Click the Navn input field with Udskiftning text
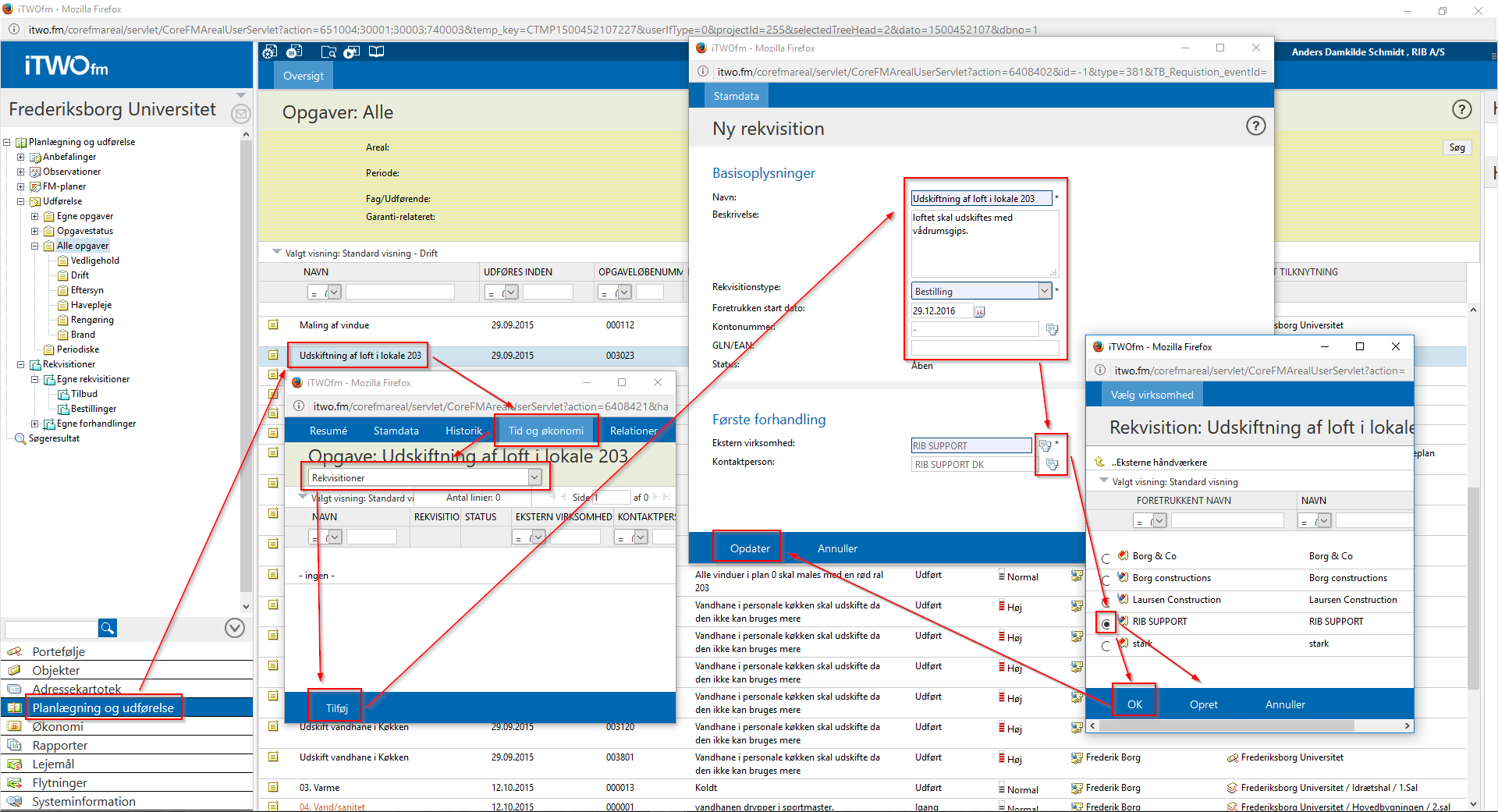The width and height of the screenshot is (1498, 812). point(982,198)
